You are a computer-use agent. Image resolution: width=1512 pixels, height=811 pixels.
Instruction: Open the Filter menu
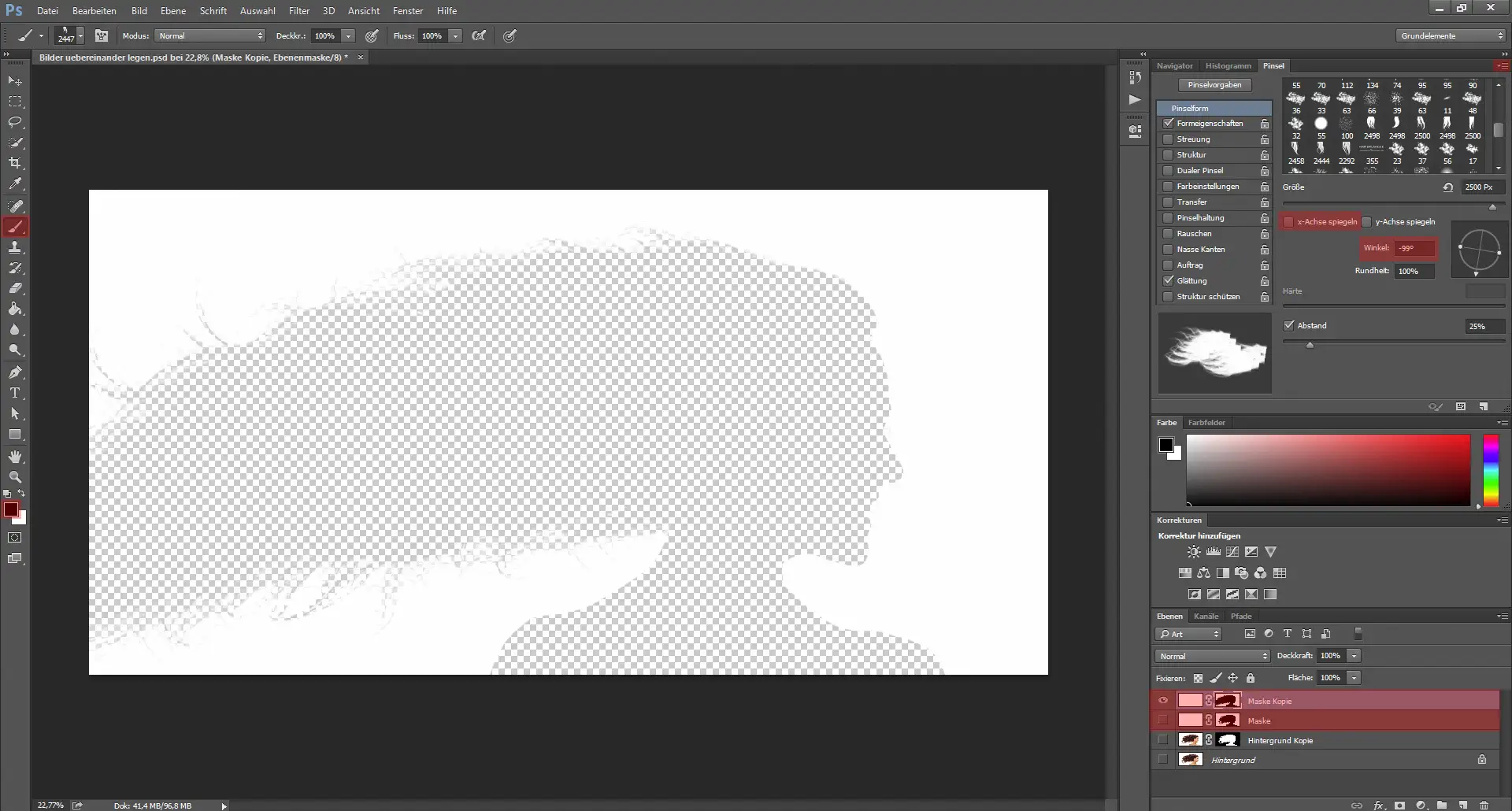pyautogui.click(x=298, y=10)
